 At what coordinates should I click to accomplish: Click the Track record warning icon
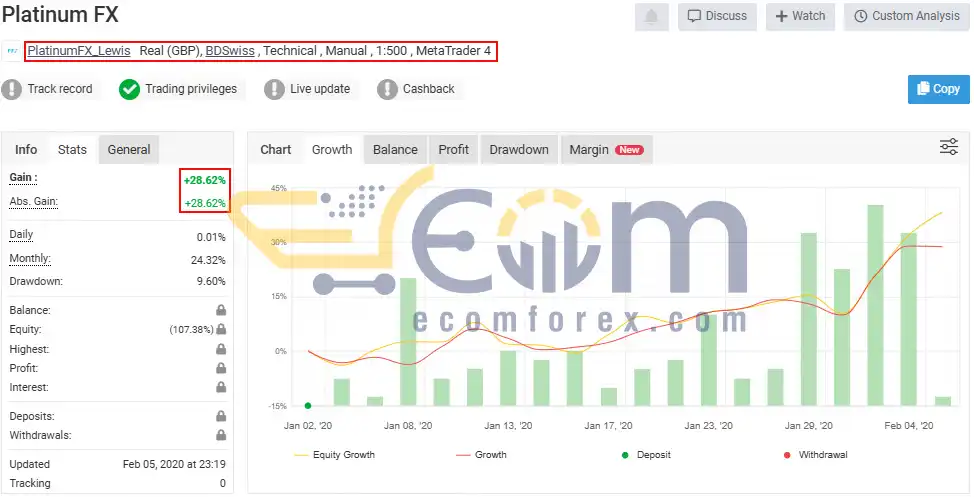click(x=12, y=89)
